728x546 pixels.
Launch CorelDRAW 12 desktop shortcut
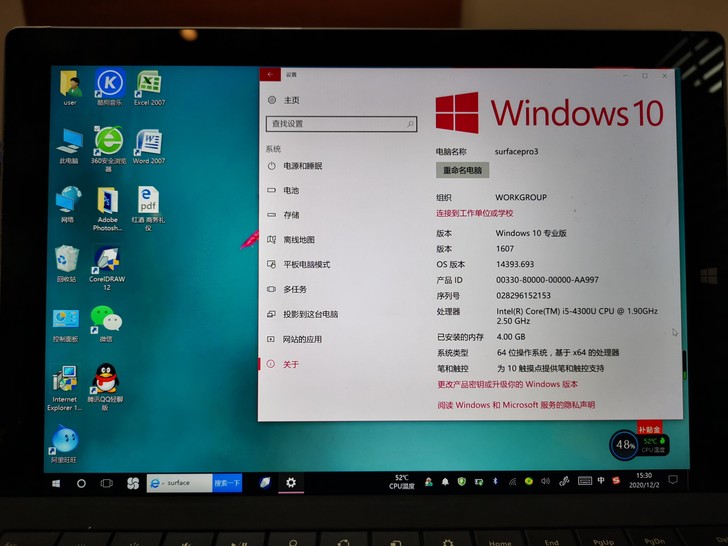[107, 268]
